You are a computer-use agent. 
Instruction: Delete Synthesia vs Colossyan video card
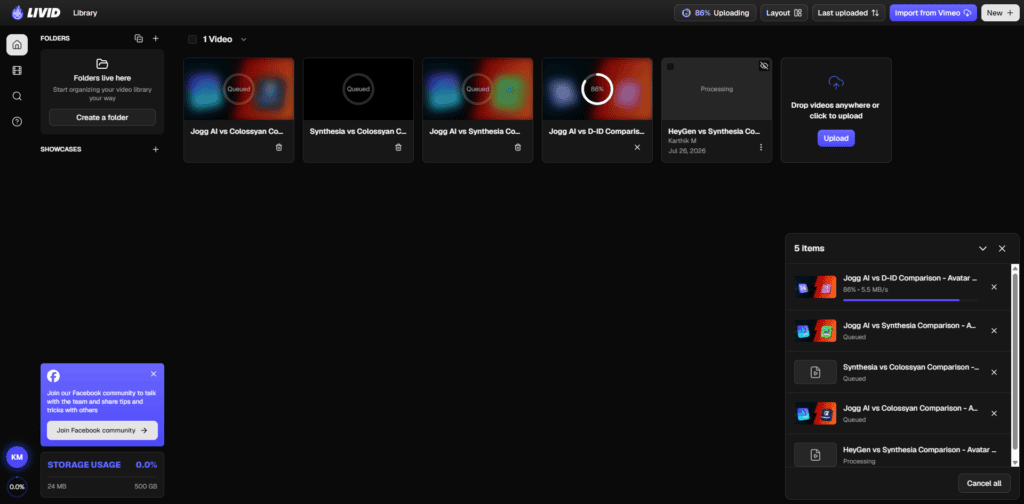pyautogui.click(x=398, y=148)
